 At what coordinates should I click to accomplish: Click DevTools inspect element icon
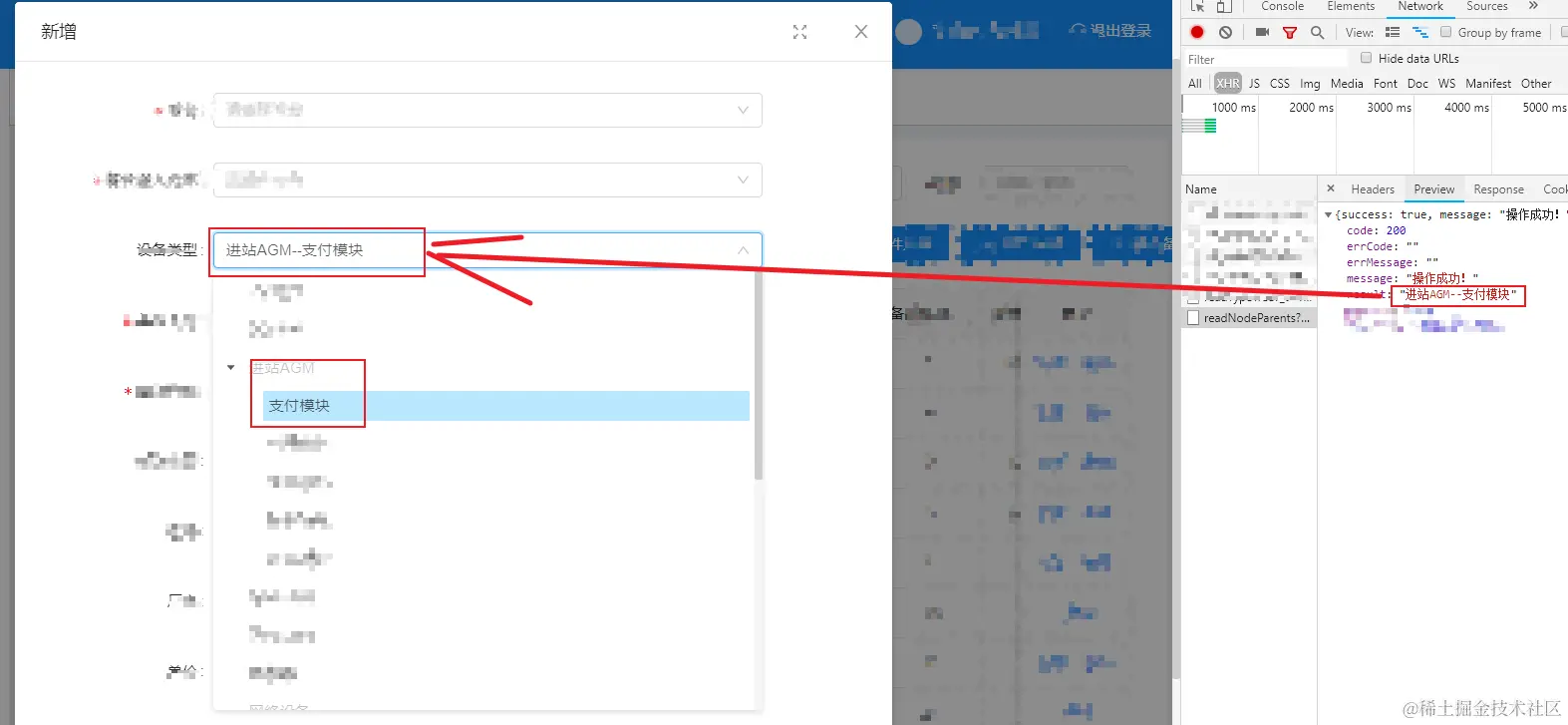tap(1197, 6)
